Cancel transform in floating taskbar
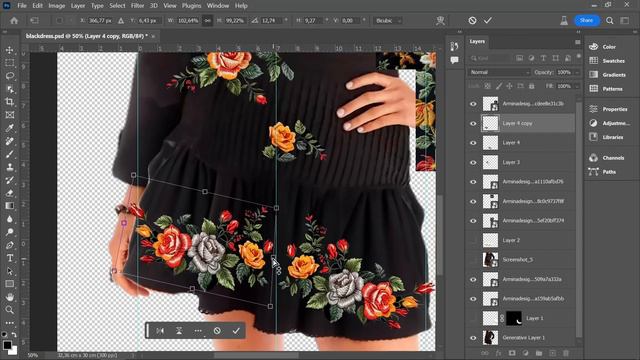The width and height of the screenshot is (640, 360). pyautogui.click(x=217, y=331)
